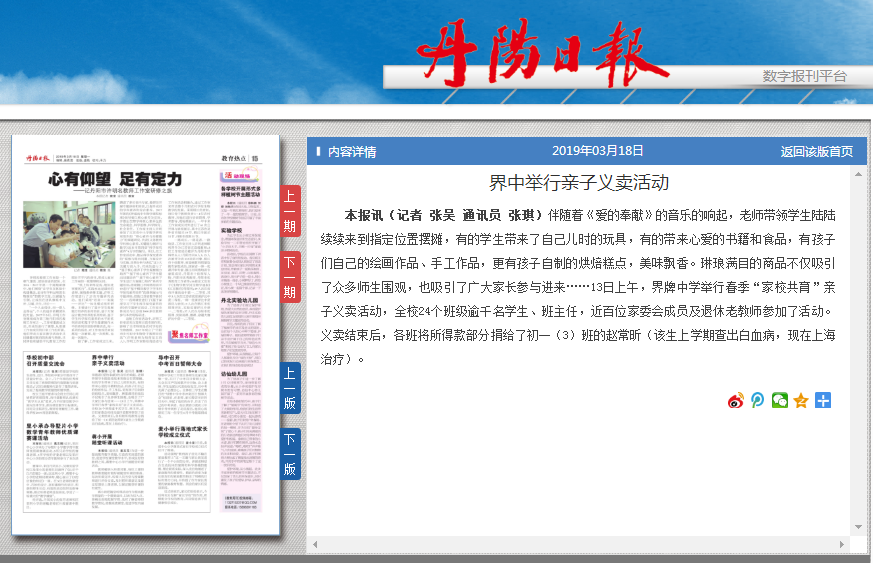Click the date 2019年03月18日
Screen dimensions: 873x563
tap(597, 151)
